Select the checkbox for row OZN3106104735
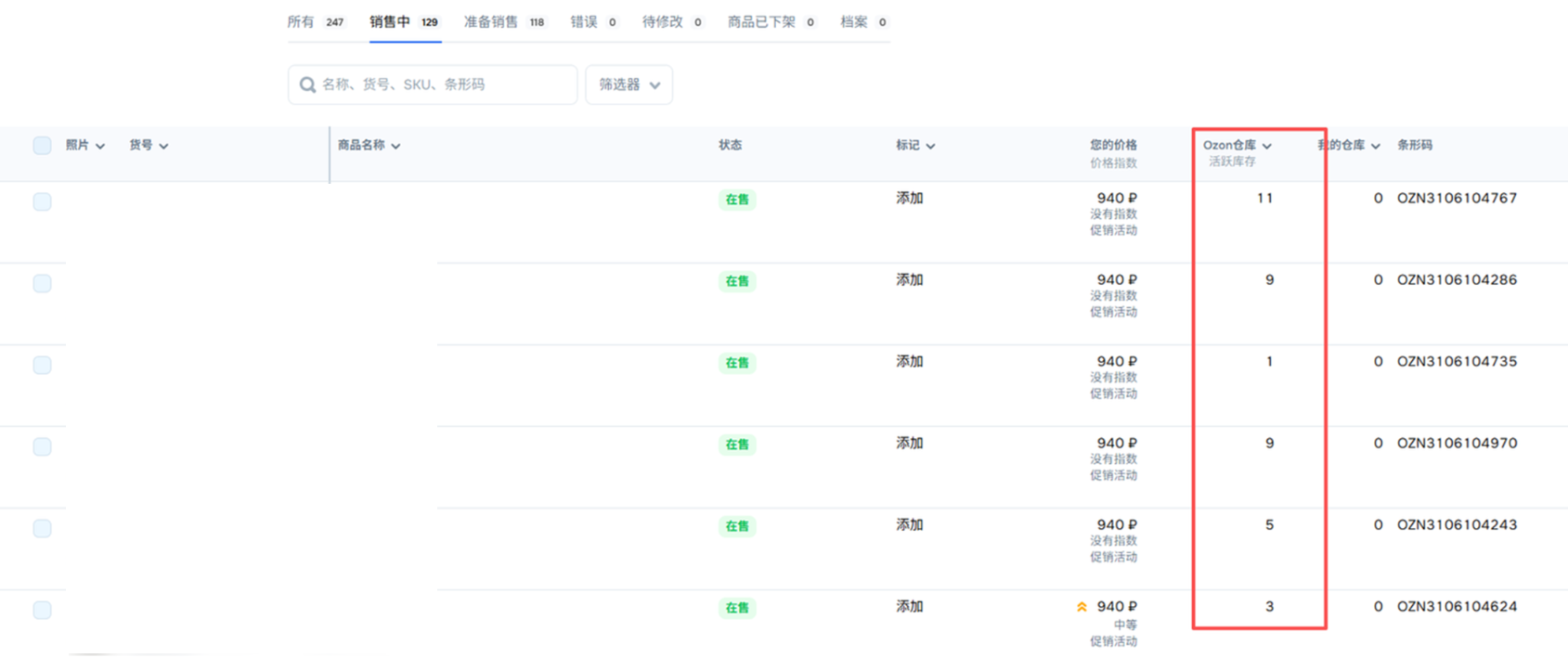This screenshot has height=658, width=1568. [42, 366]
